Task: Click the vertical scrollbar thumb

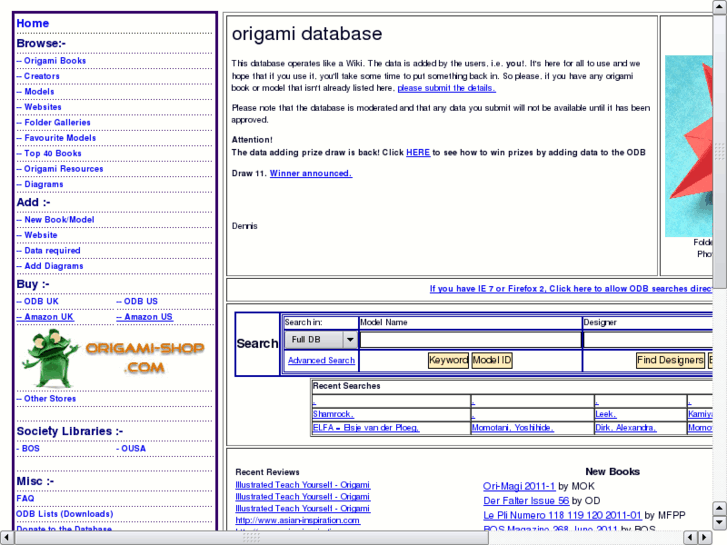Action: tap(720, 151)
